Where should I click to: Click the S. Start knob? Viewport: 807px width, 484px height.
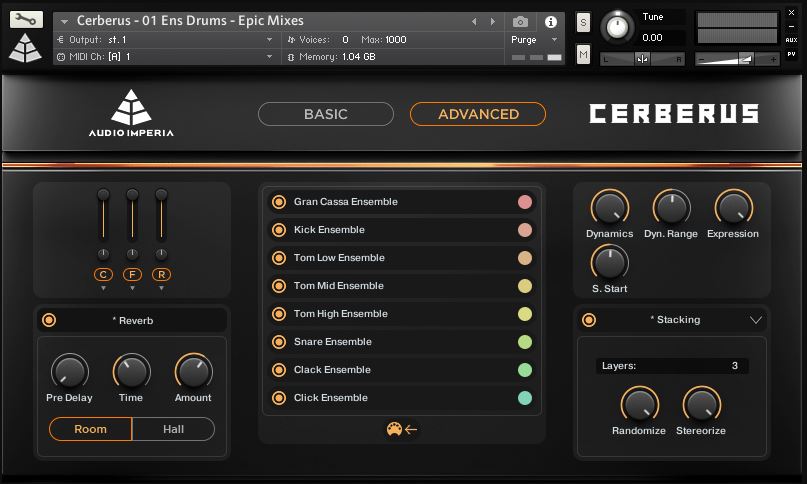coord(610,263)
